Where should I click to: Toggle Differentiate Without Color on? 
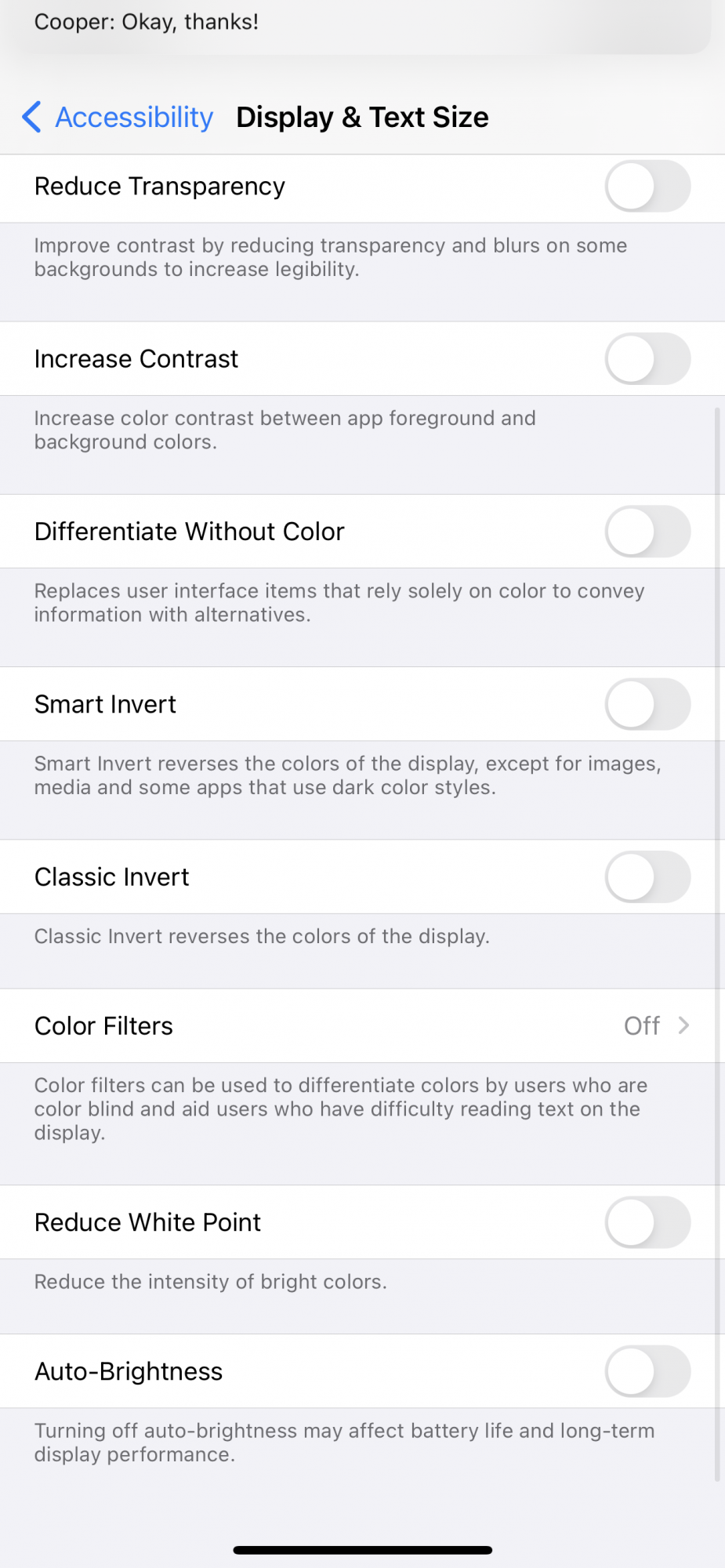[647, 532]
